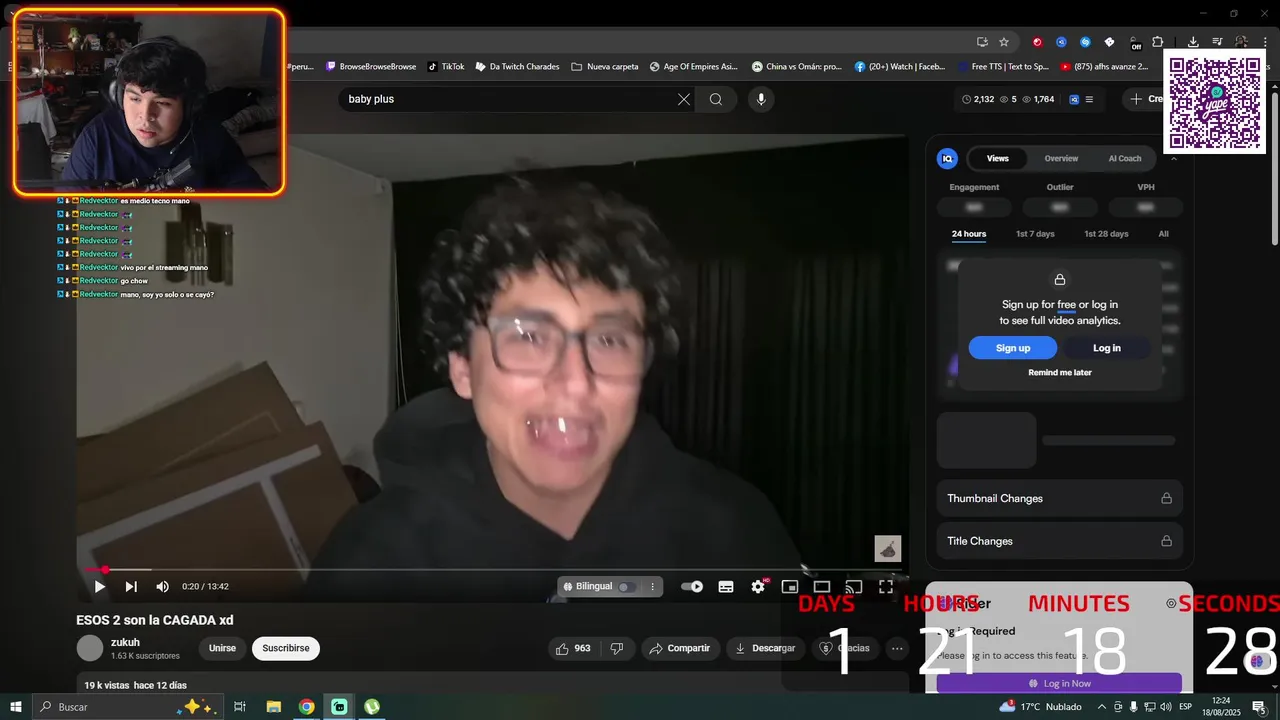The image size is (1280, 720).
Task: Cast the video to a TV
Action: (854, 587)
